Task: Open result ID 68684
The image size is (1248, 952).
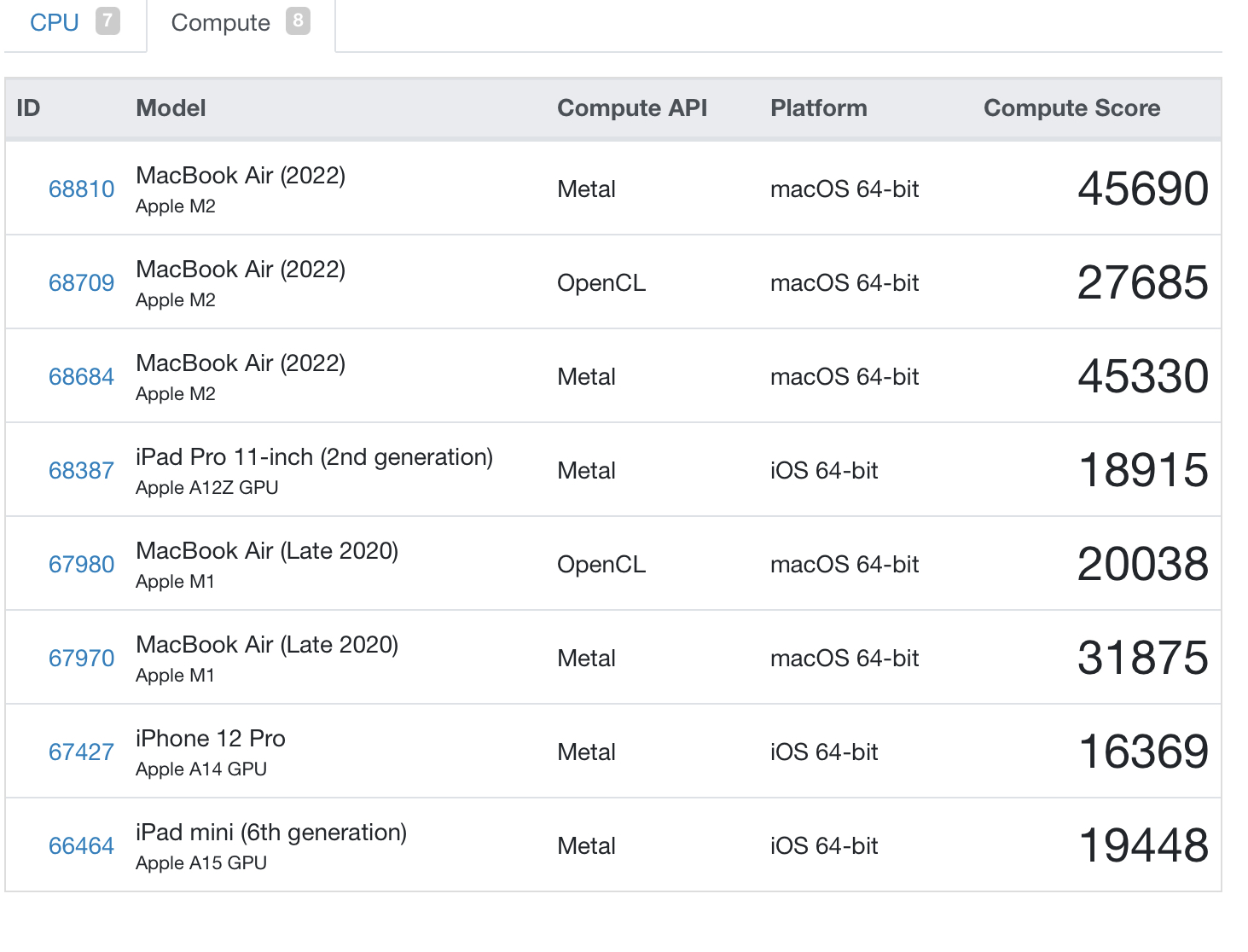Action: click(81, 376)
